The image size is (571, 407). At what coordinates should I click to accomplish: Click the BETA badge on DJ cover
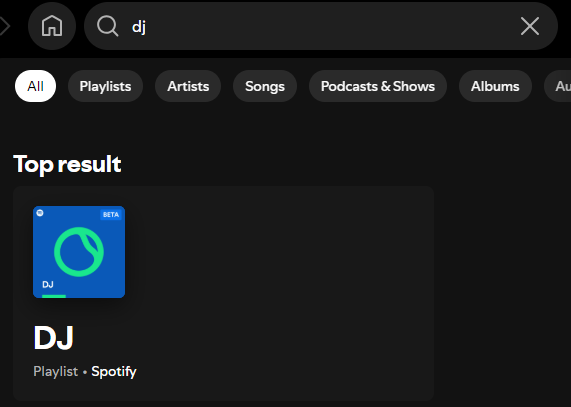(111, 215)
